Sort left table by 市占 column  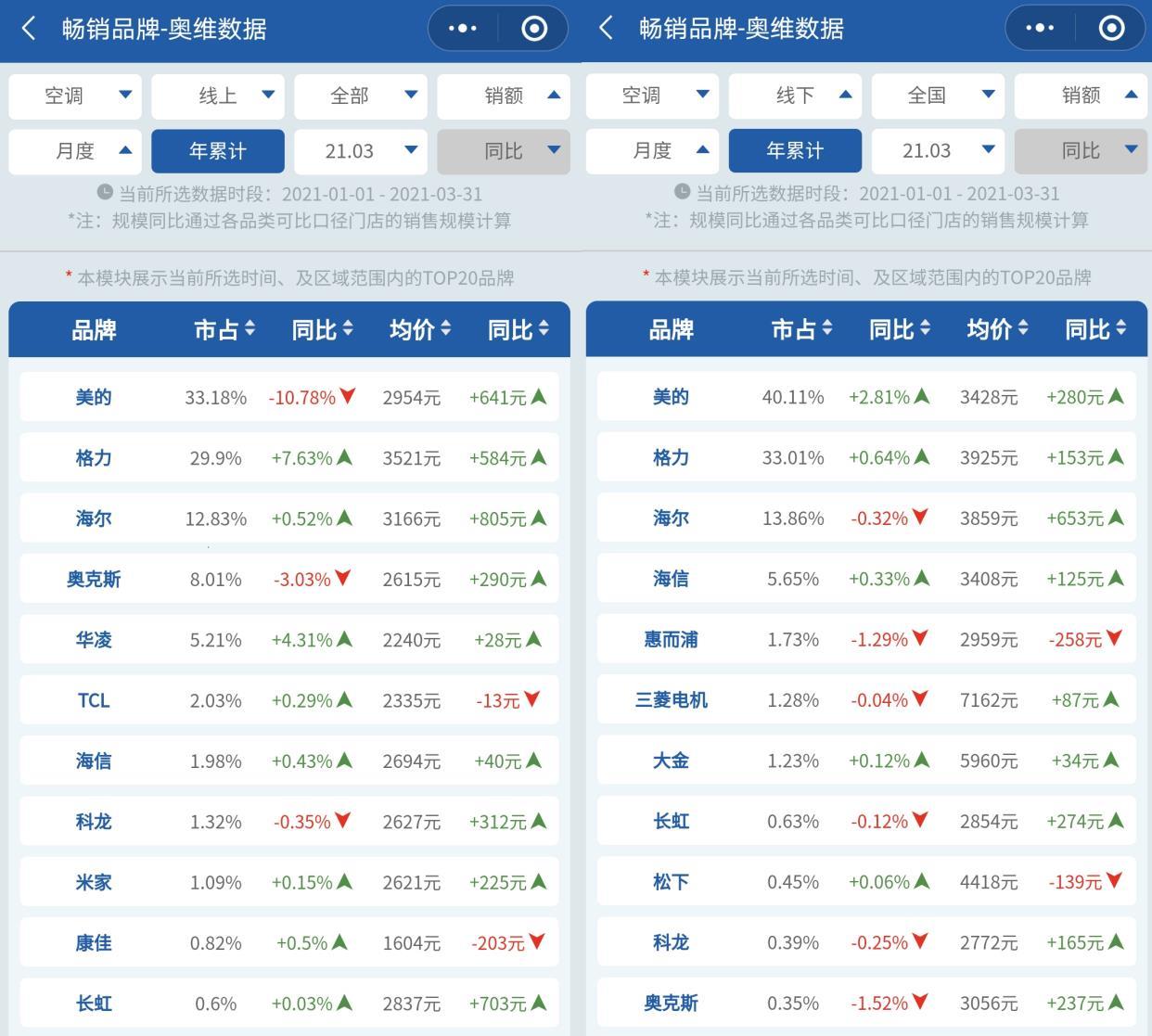coord(224,330)
